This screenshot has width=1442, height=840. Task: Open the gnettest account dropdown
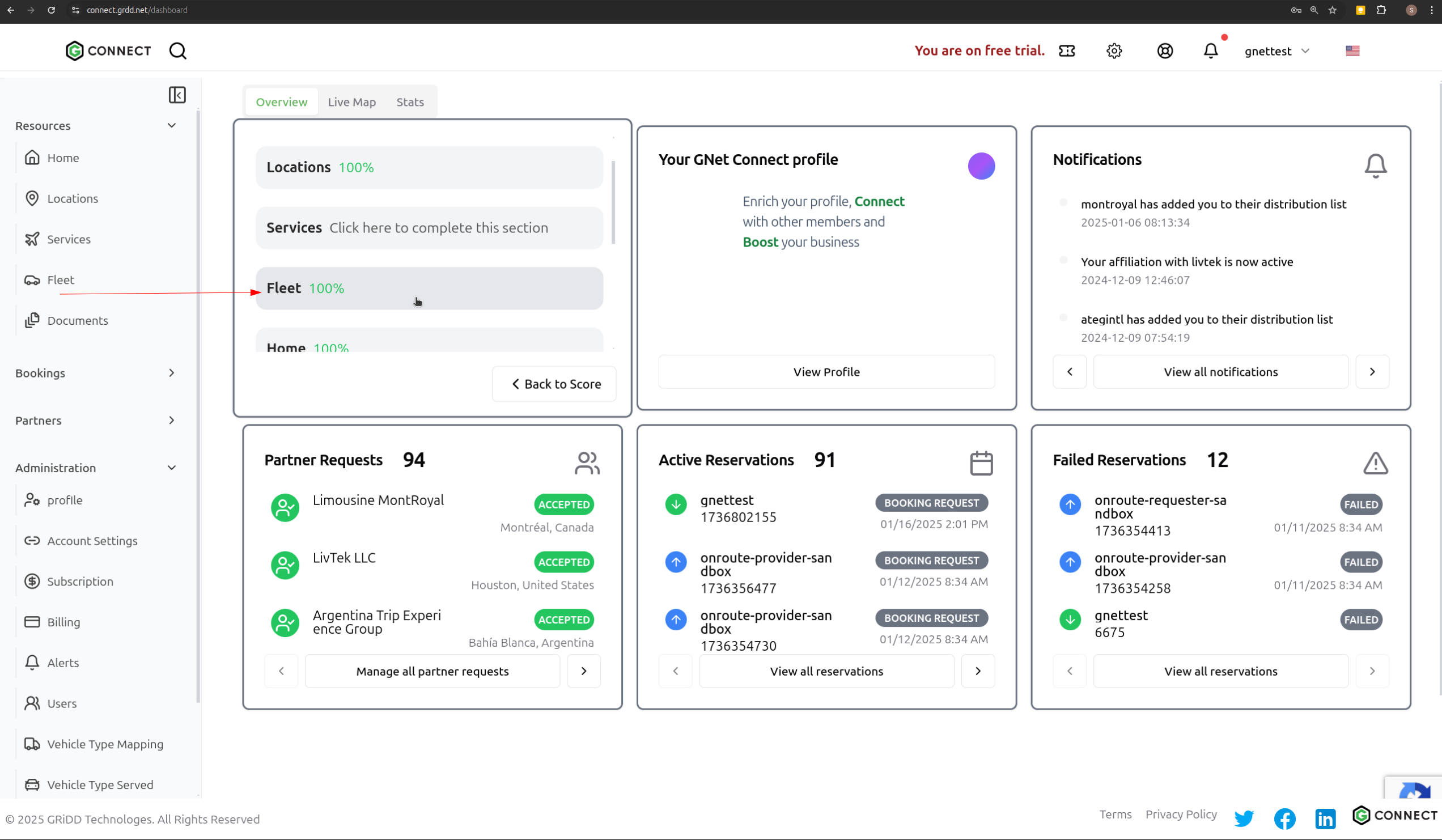[x=1276, y=51]
